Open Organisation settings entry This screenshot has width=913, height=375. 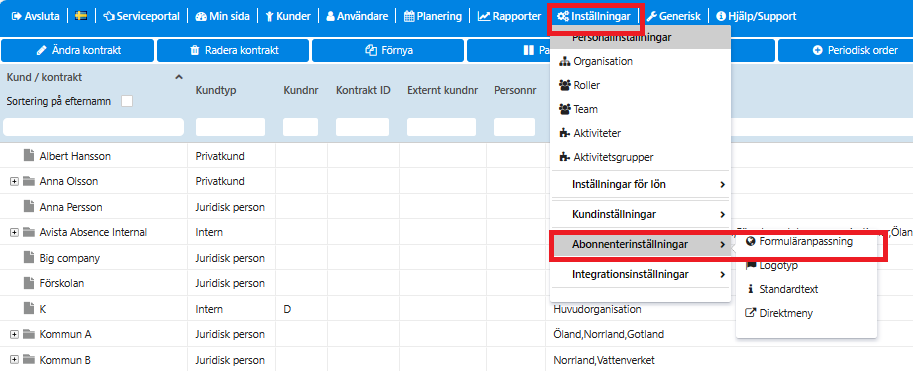coord(640,61)
